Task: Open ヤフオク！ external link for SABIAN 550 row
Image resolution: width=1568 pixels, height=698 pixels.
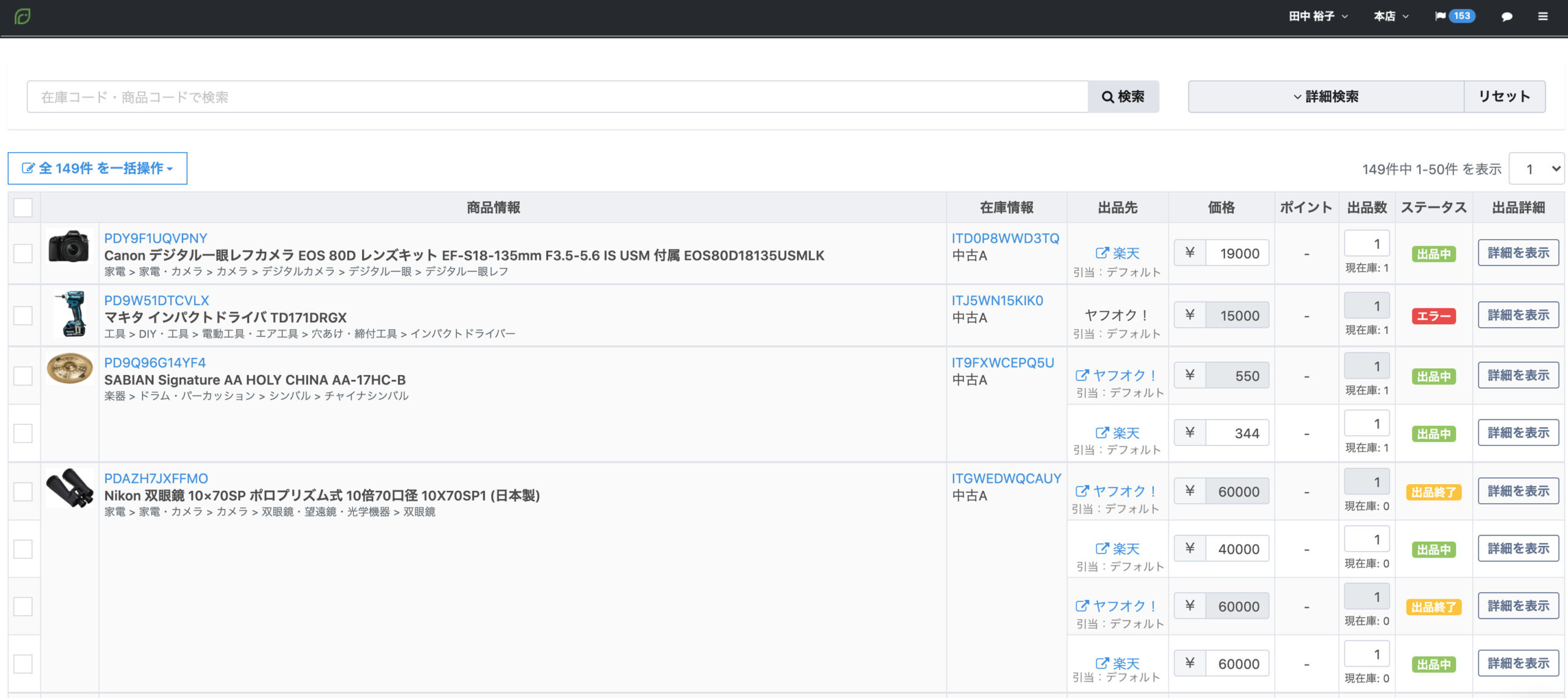Action: (x=1117, y=375)
